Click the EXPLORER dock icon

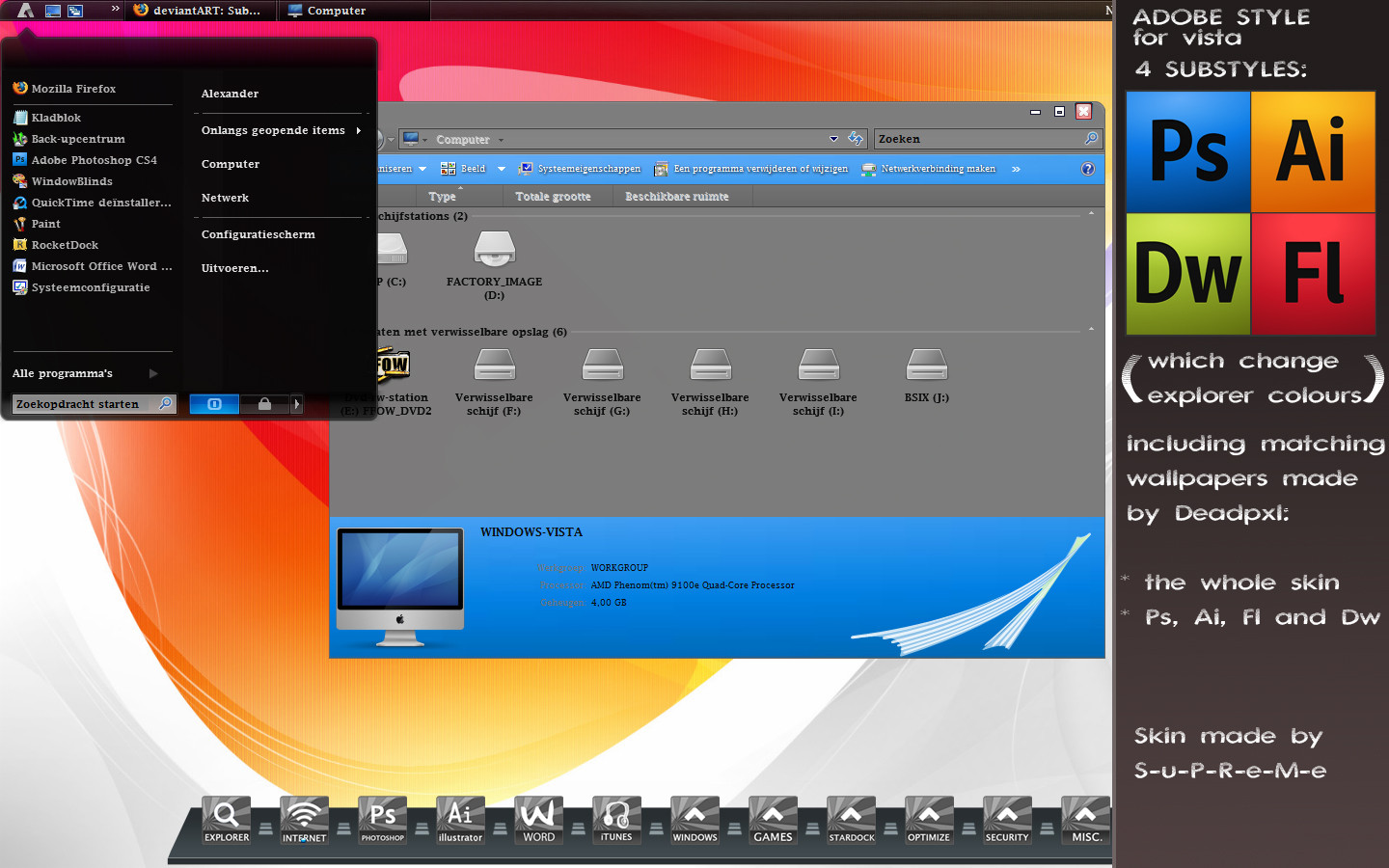point(227,821)
